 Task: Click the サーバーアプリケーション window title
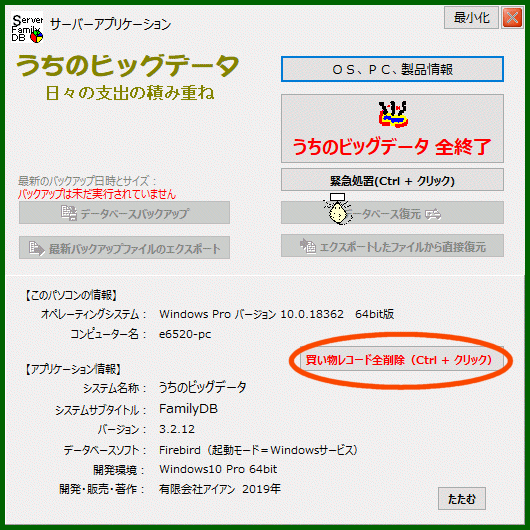coord(111,24)
